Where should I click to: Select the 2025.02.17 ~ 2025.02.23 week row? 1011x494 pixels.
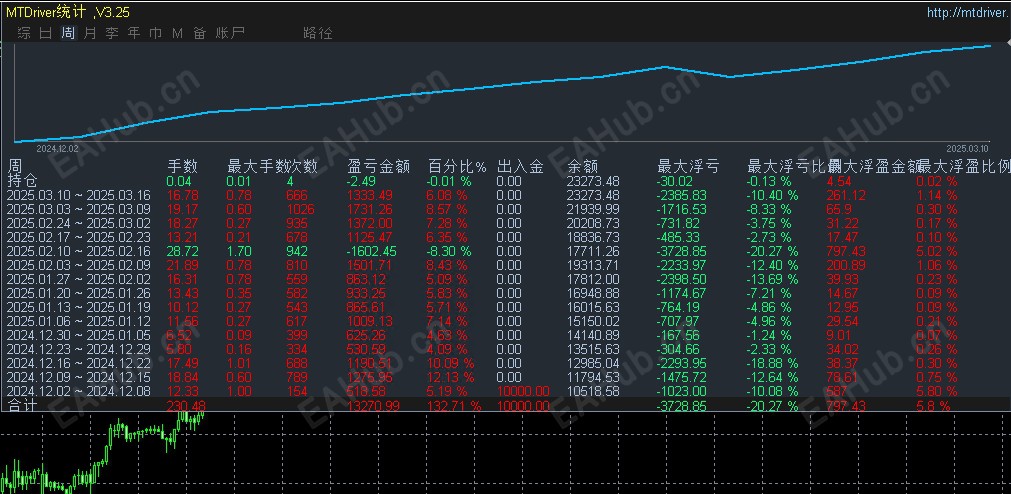(x=506, y=237)
